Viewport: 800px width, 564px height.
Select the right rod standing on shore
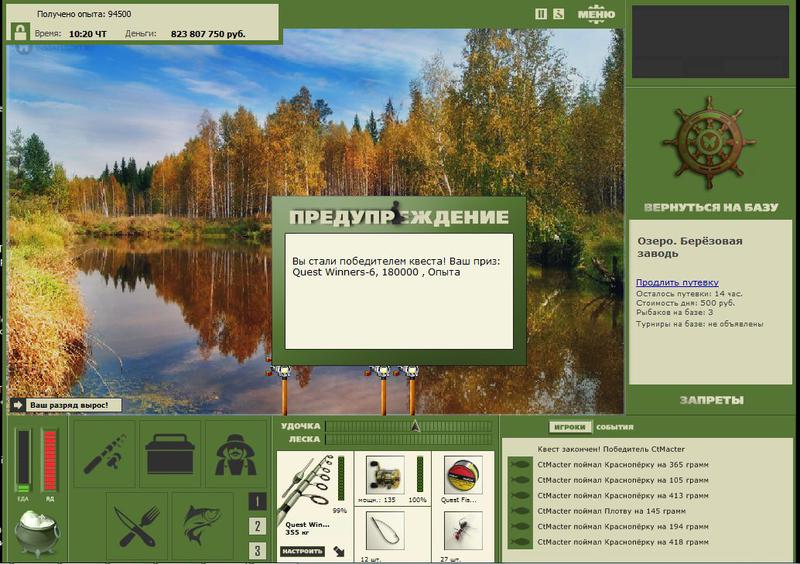[412, 390]
